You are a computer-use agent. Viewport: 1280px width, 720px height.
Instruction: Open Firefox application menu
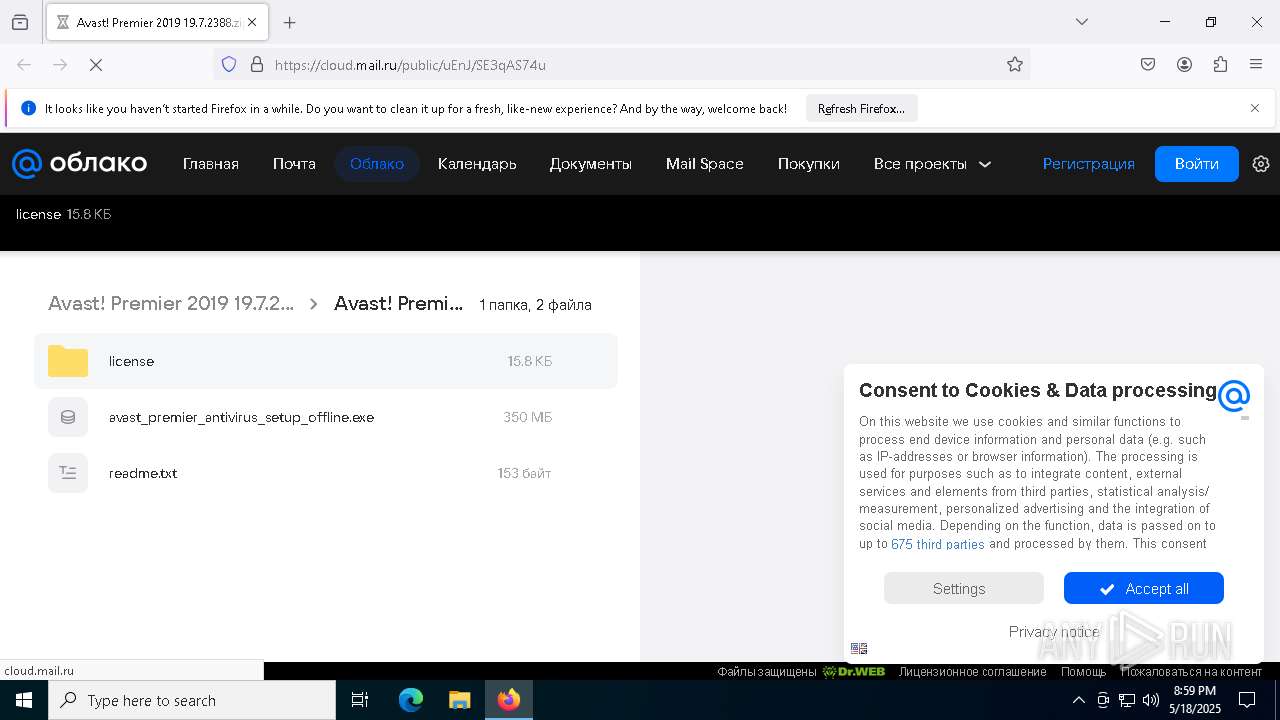tap(1256, 65)
